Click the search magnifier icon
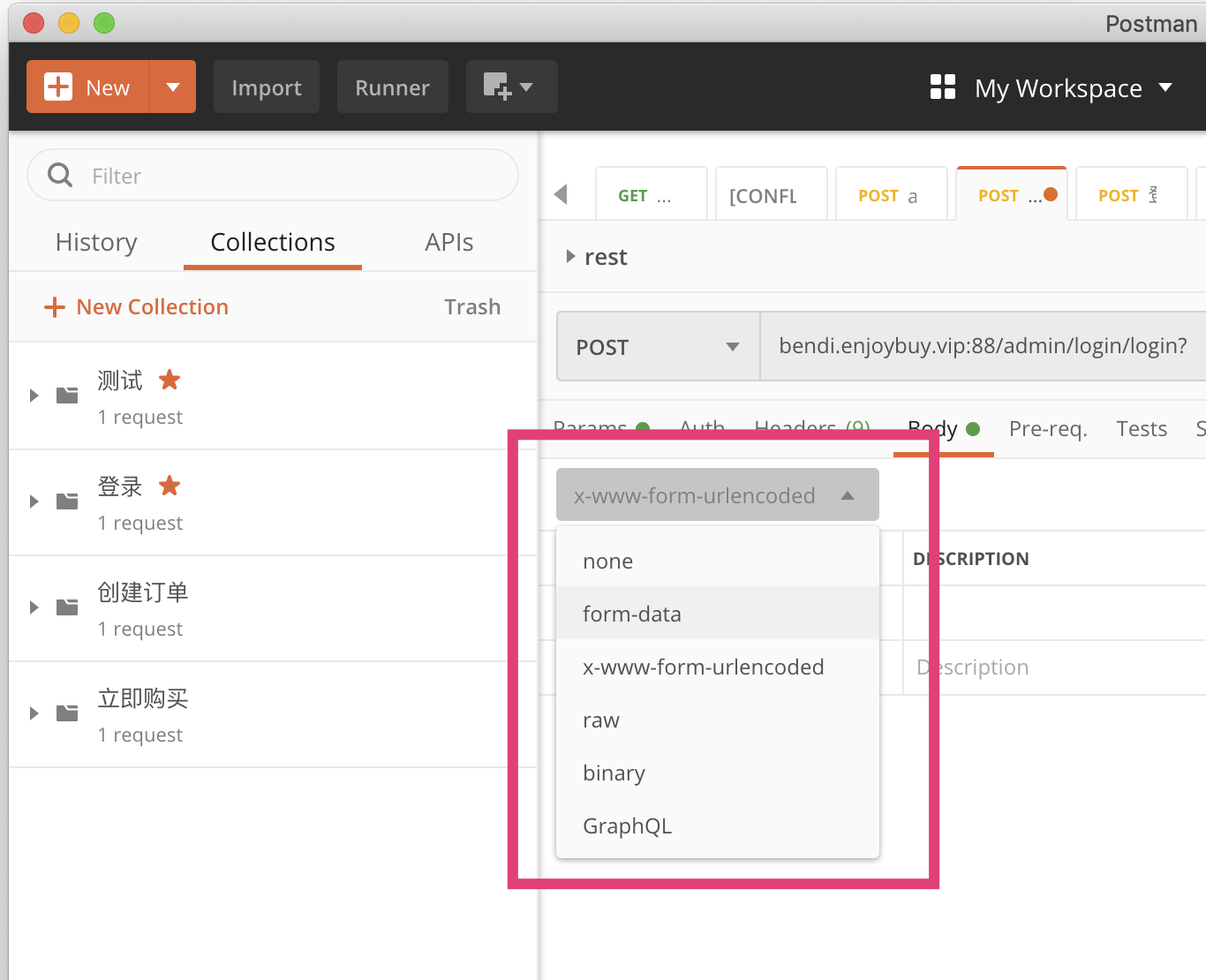 (x=60, y=175)
